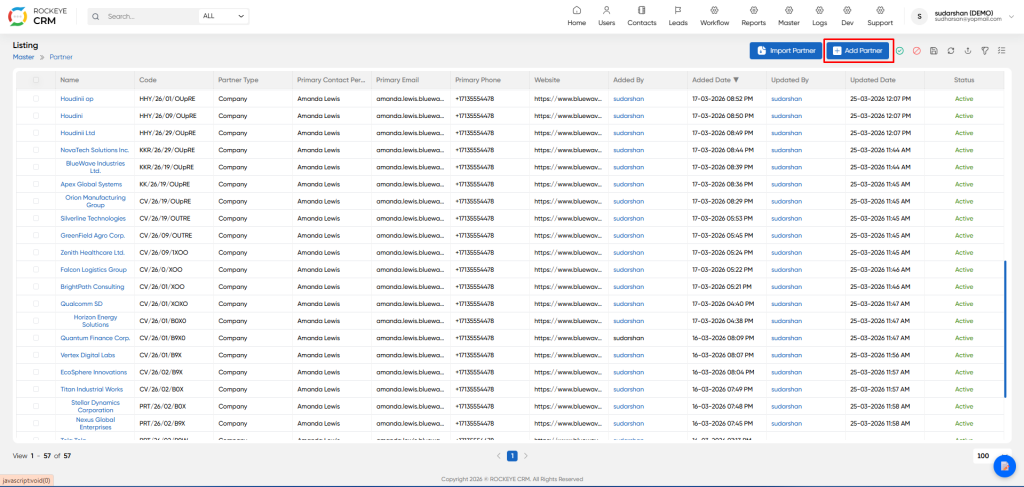Expand the user profile chevron
This screenshot has height=487, width=1024.
(1012, 16)
